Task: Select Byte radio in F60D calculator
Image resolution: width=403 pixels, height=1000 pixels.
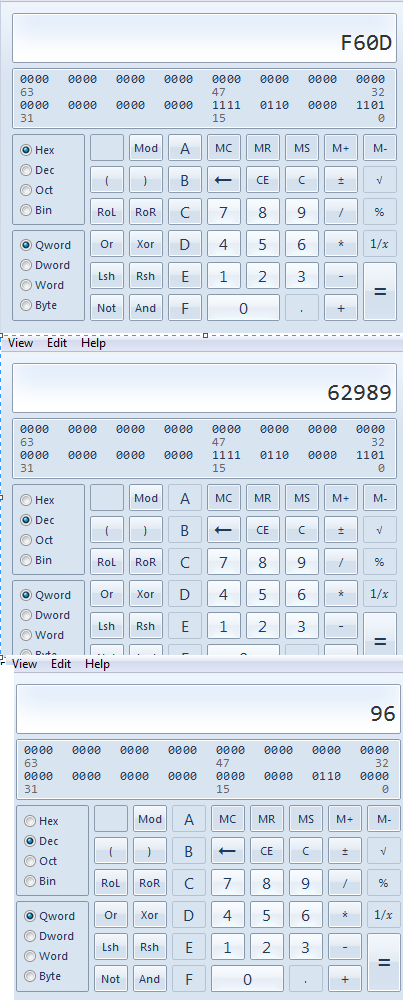Action: pos(39,305)
